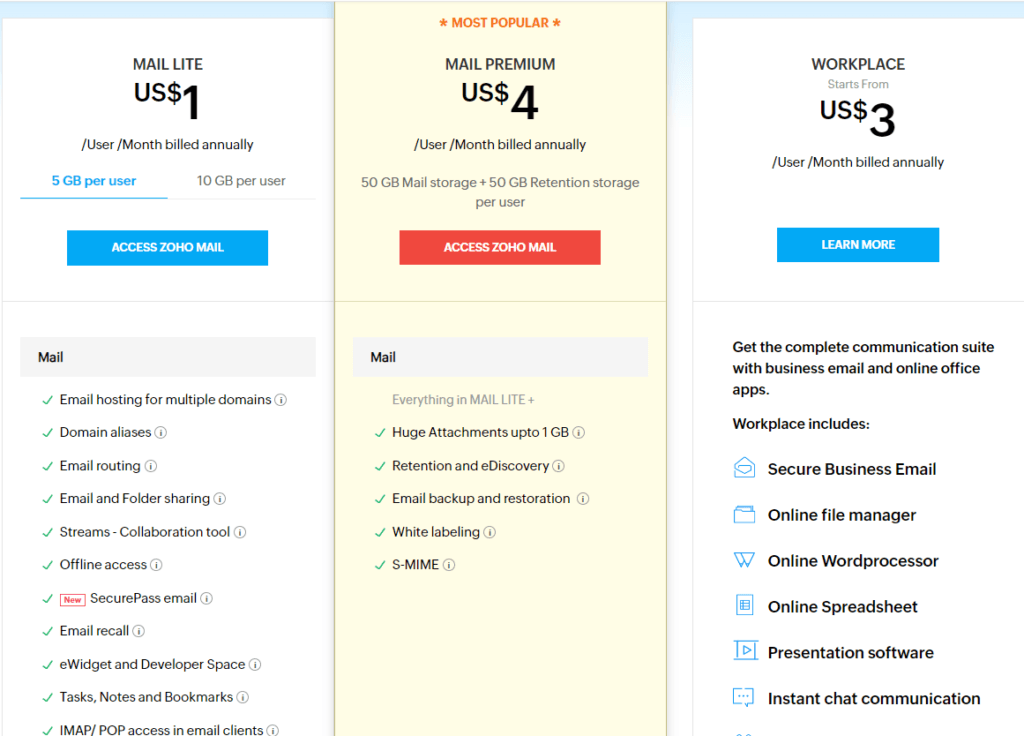Click info icon for Email and Folder sharing

point(220,499)
